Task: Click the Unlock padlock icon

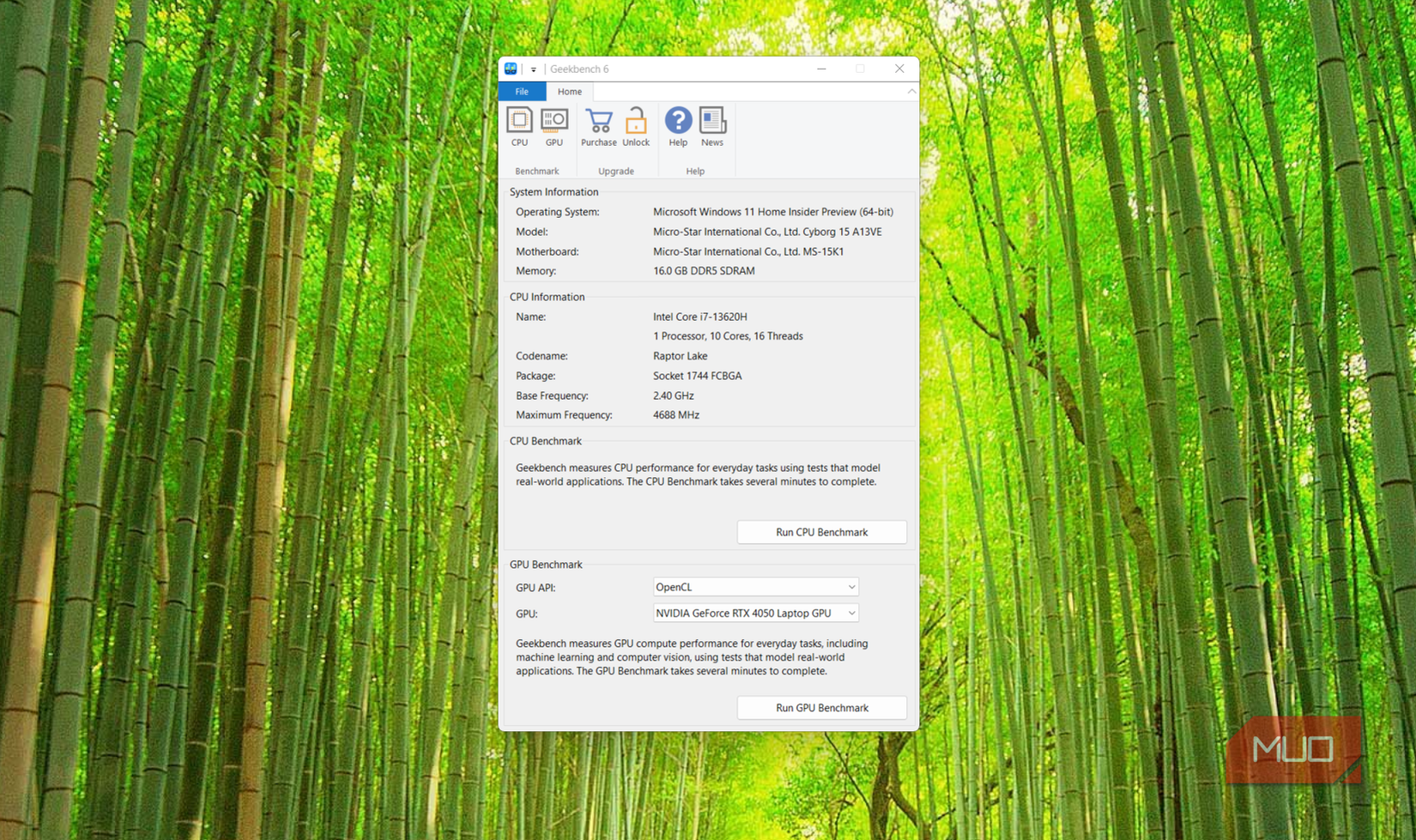Action: [x=636, y=127]
